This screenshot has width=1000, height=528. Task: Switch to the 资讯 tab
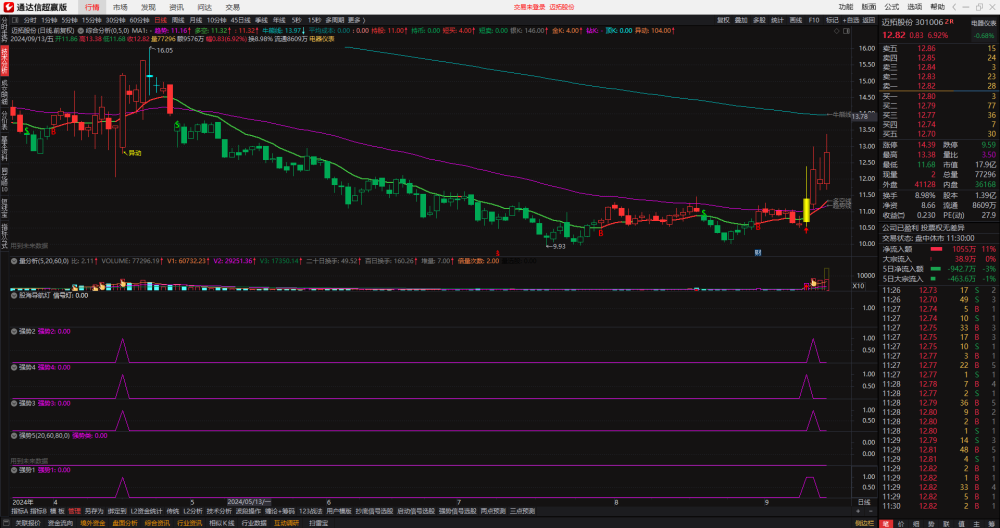coord(176,7)
